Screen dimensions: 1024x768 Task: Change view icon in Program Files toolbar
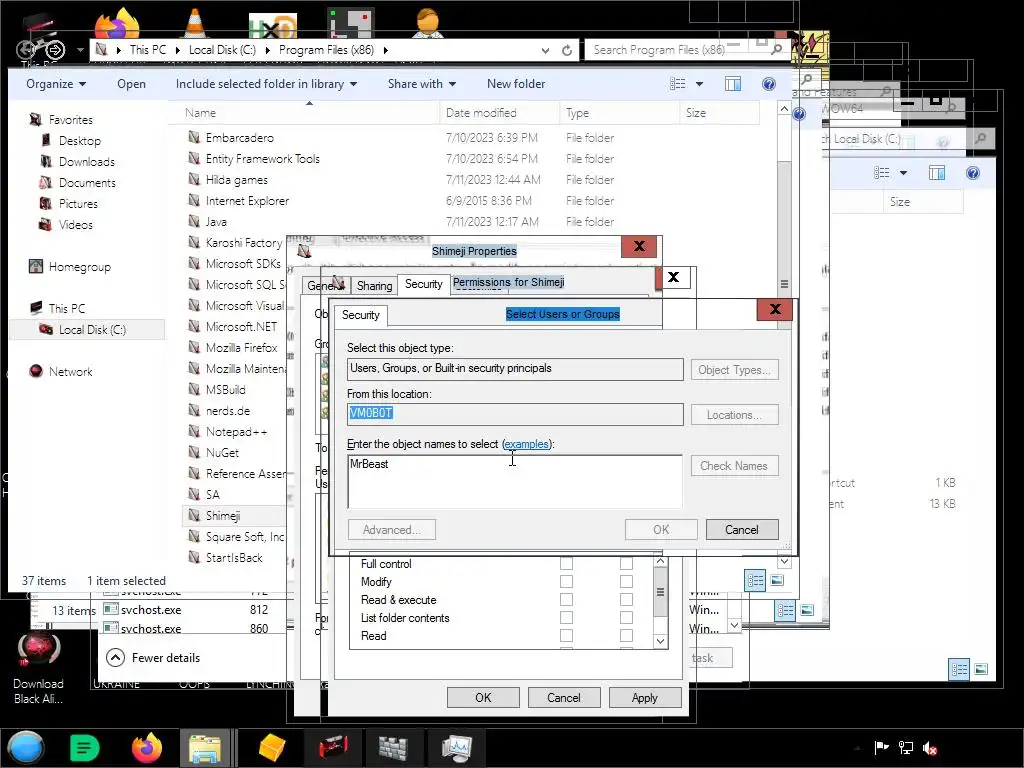678,84
